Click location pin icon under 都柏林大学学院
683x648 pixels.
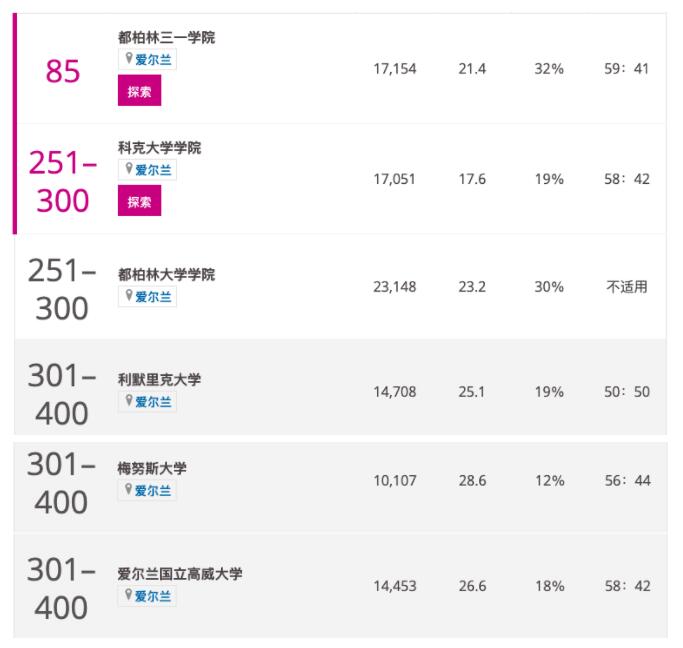coord(128,297)
